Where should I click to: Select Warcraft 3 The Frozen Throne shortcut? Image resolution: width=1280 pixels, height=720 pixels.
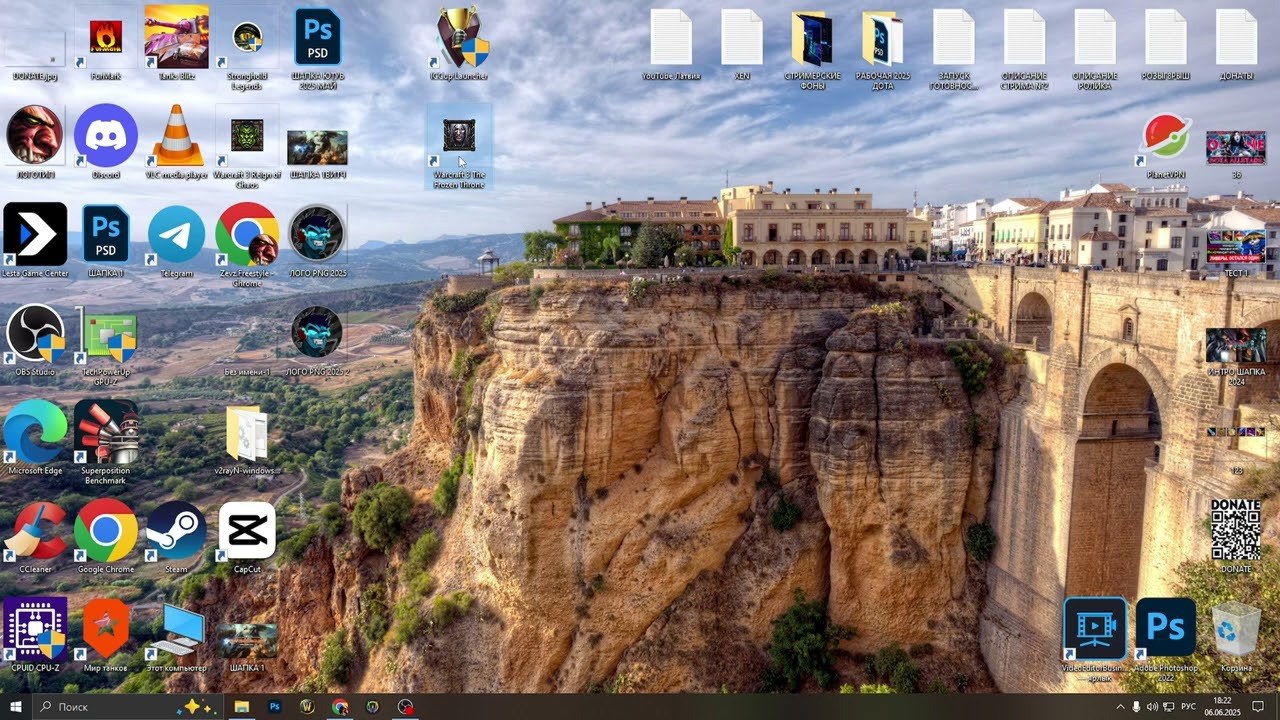(459, 148)
